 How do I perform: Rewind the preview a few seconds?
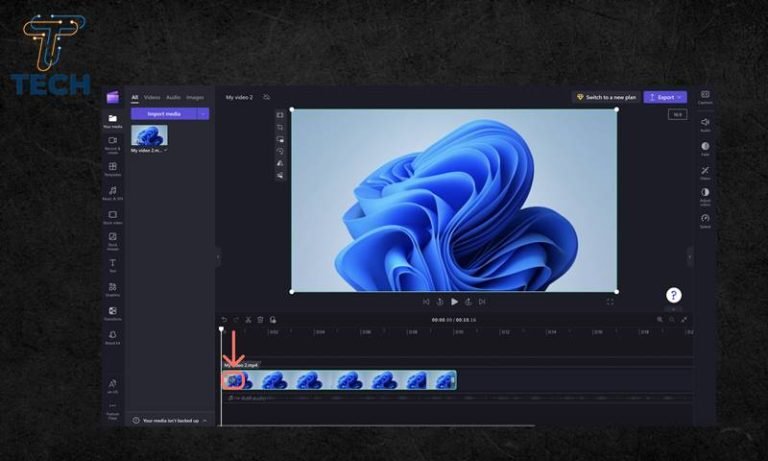440,302
